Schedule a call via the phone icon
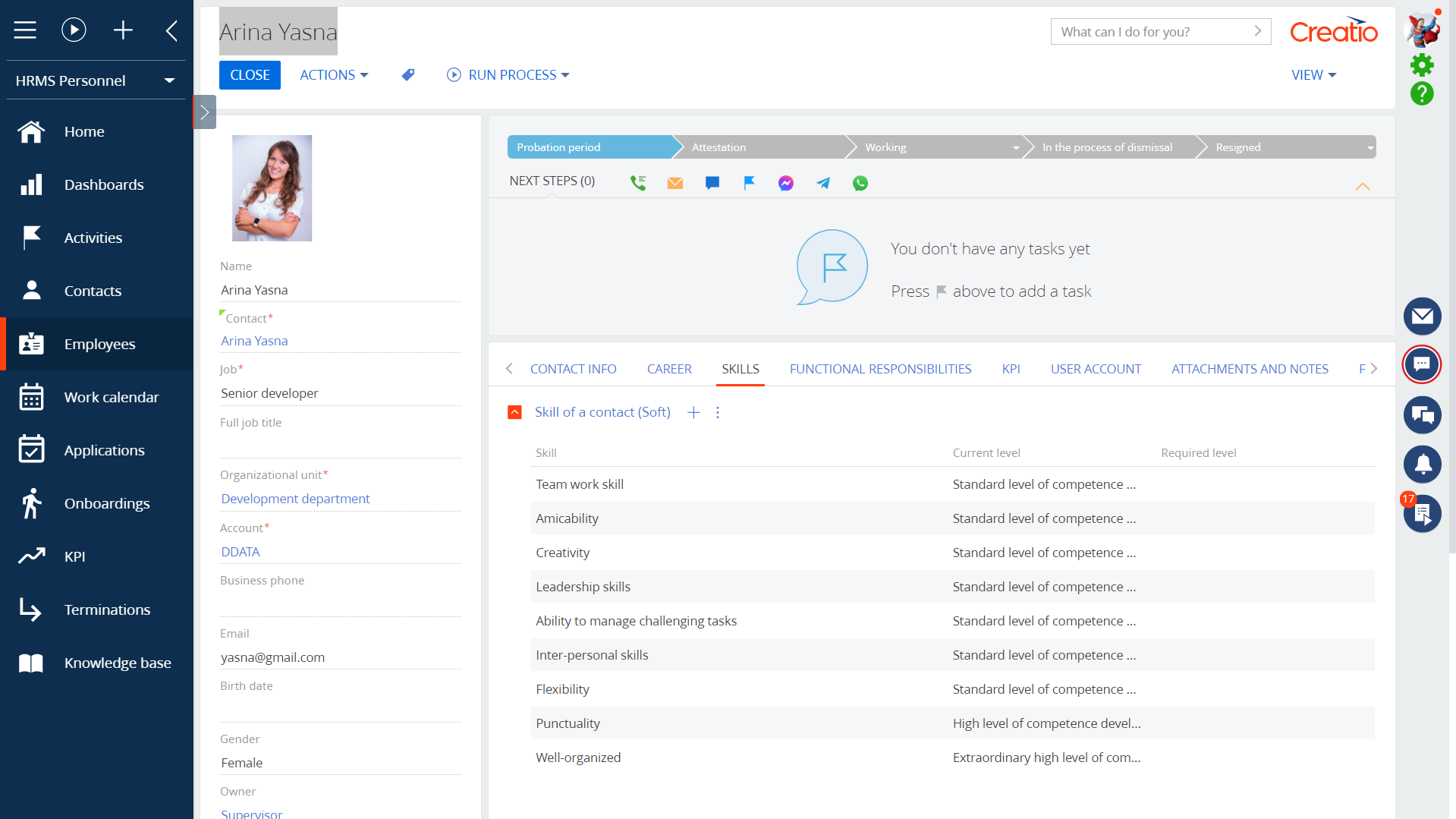Image resolution: width=1456 pixels, height=819 pixels. click(x=637, y=182)
